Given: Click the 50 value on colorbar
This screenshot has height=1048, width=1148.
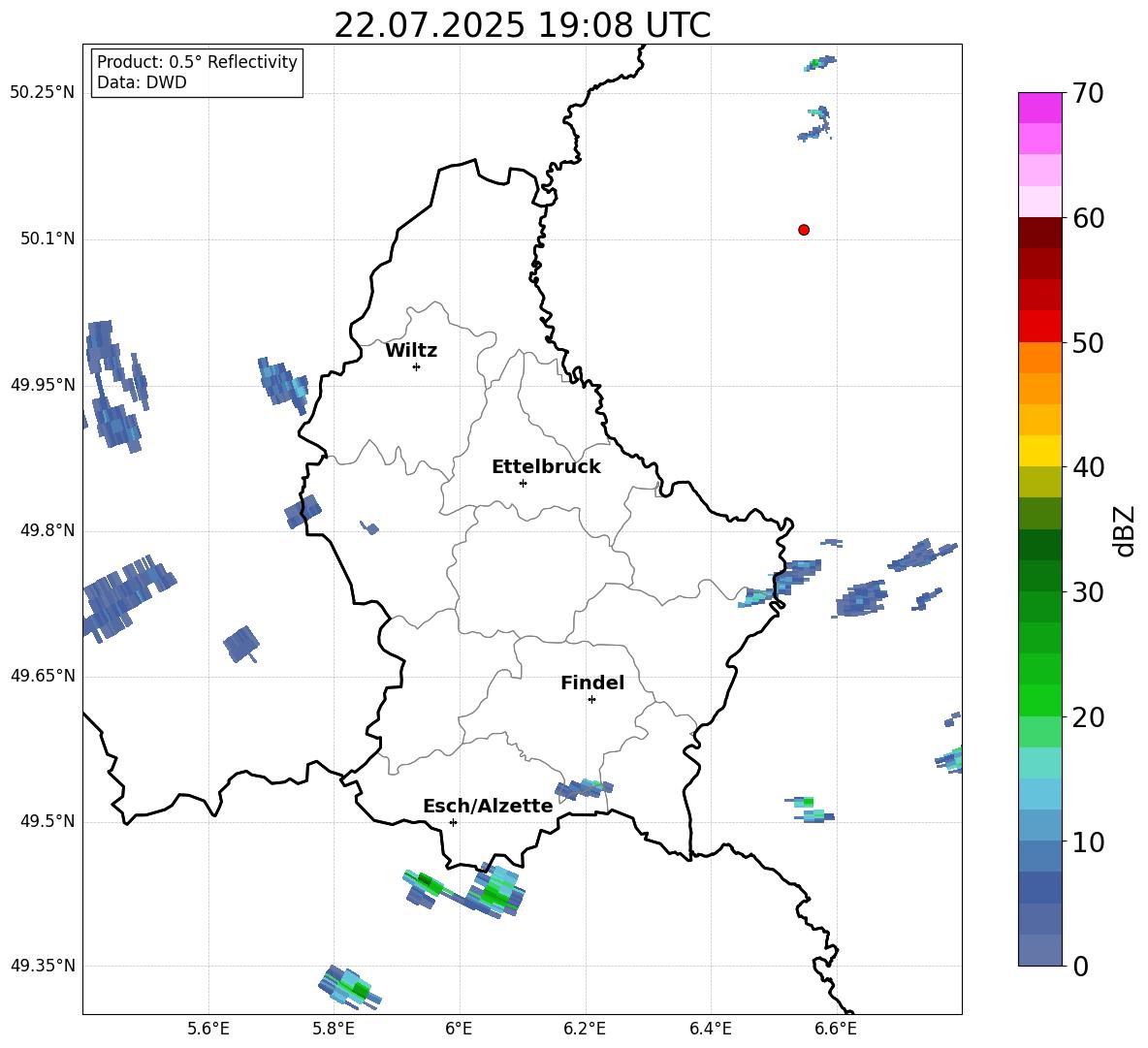Looking at the screenshot, I should point(1088,342).
